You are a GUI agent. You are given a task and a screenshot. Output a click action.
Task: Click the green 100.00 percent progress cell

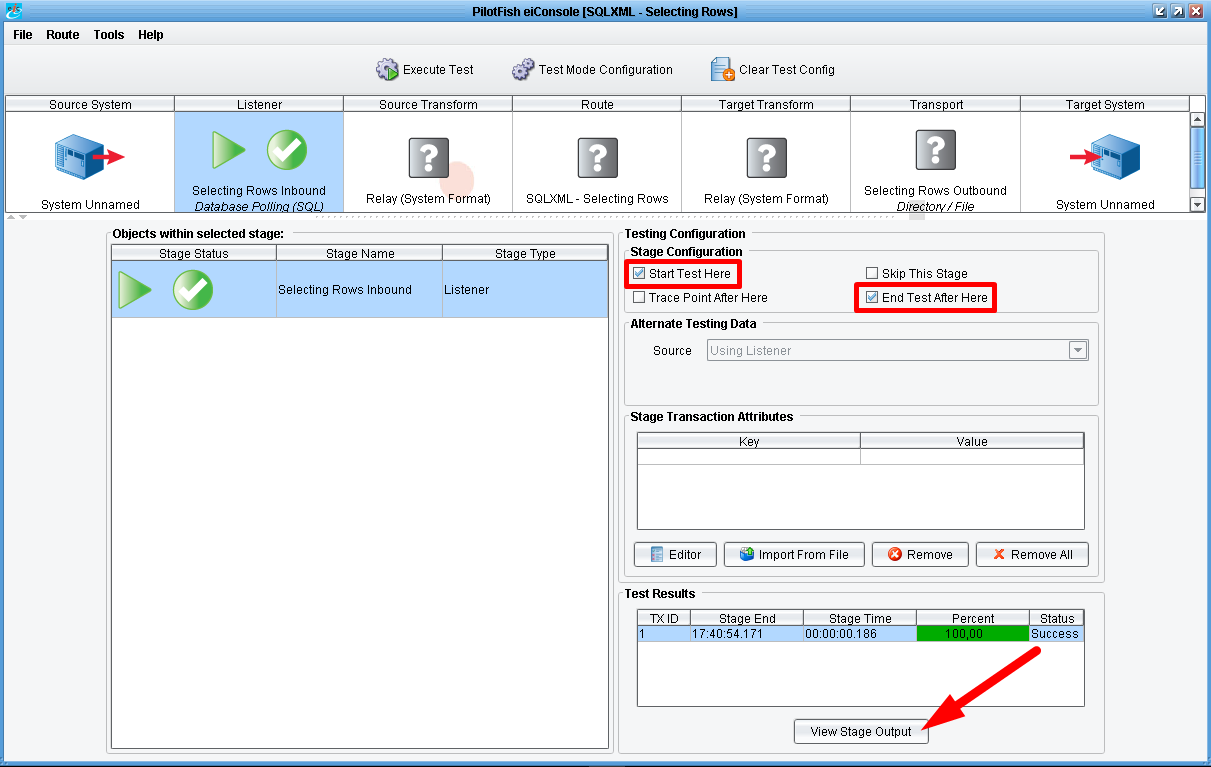coord(972,633)
